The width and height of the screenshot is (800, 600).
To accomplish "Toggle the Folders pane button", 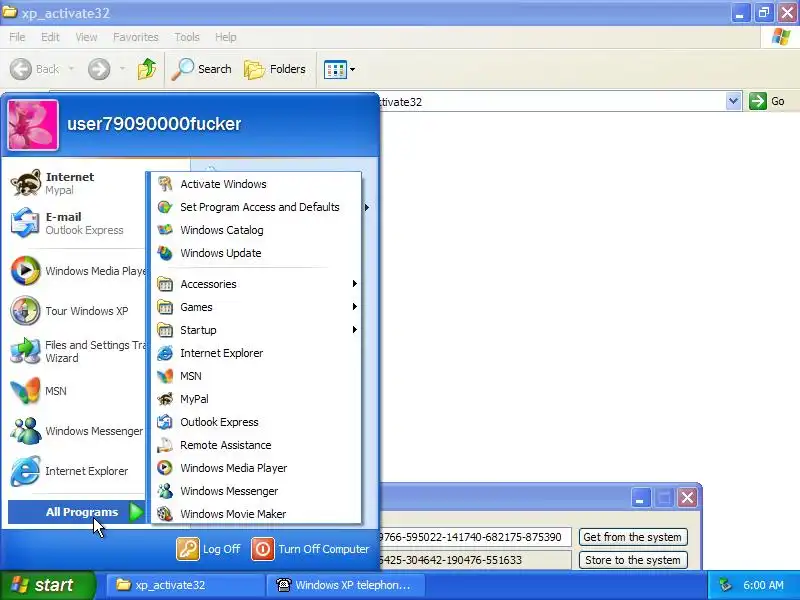I will click(275, 69).
